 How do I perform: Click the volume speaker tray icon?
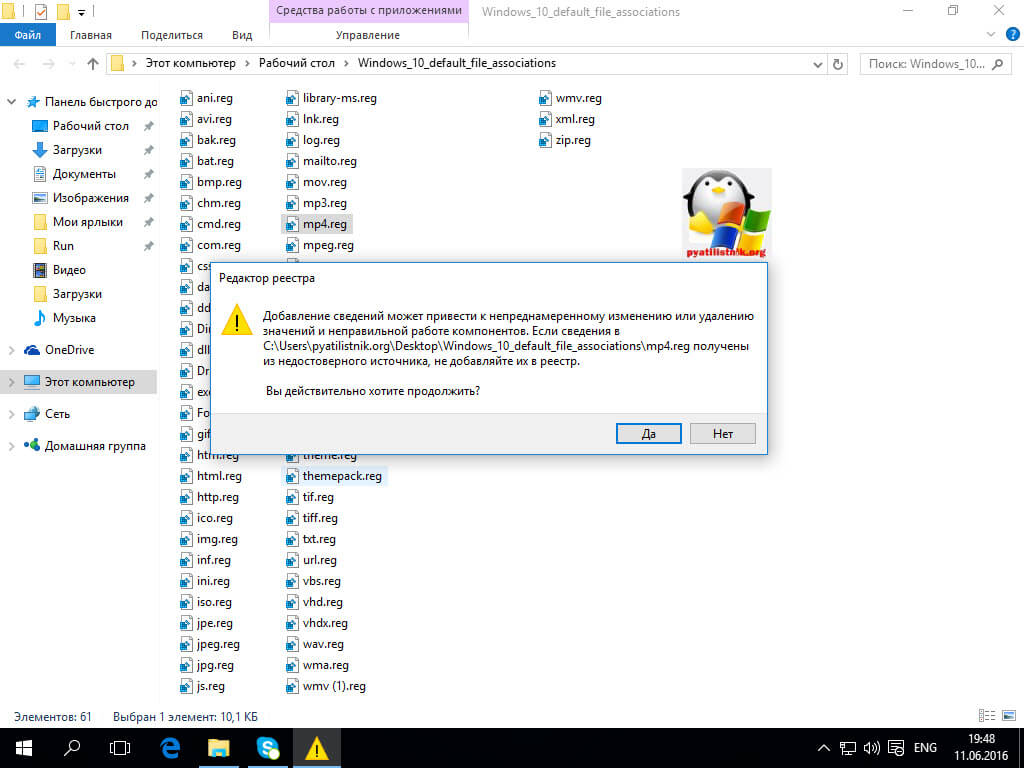tap(872, 747)
